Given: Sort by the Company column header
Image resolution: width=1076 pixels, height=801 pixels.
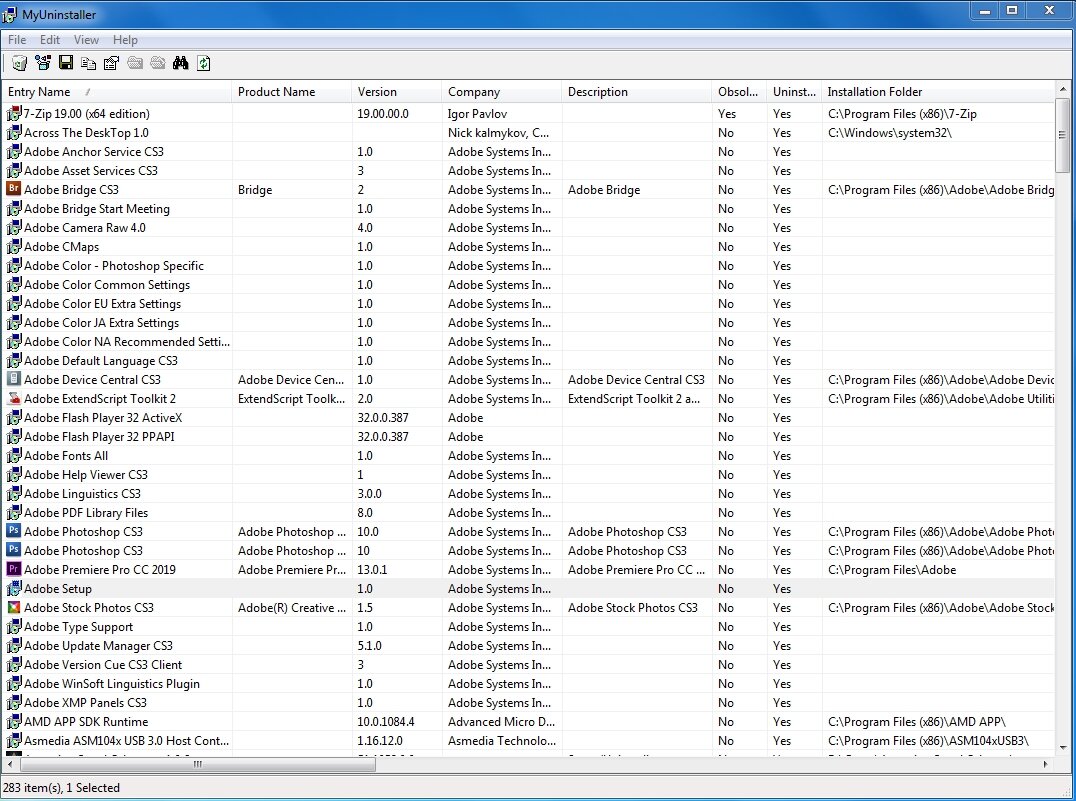Looking at the screenshot, I should (502, 92).
